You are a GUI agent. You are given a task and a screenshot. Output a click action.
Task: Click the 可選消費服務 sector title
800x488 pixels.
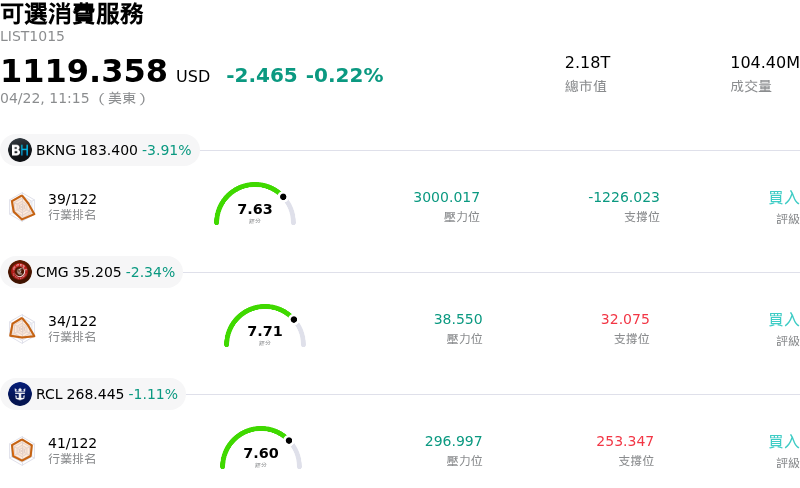pyautogui.click(x=72, y=14)
